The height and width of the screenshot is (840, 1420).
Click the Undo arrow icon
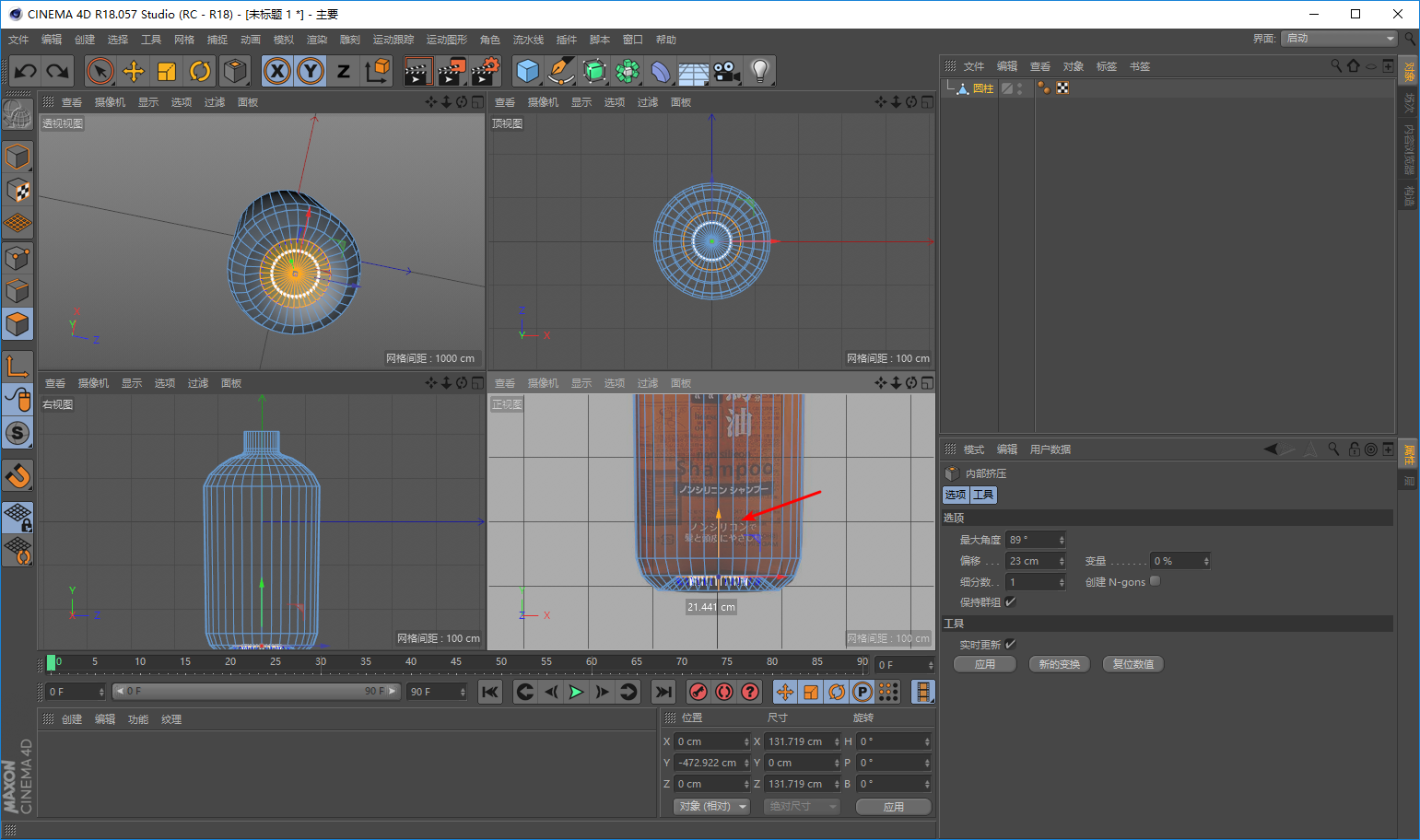(26, 71)
